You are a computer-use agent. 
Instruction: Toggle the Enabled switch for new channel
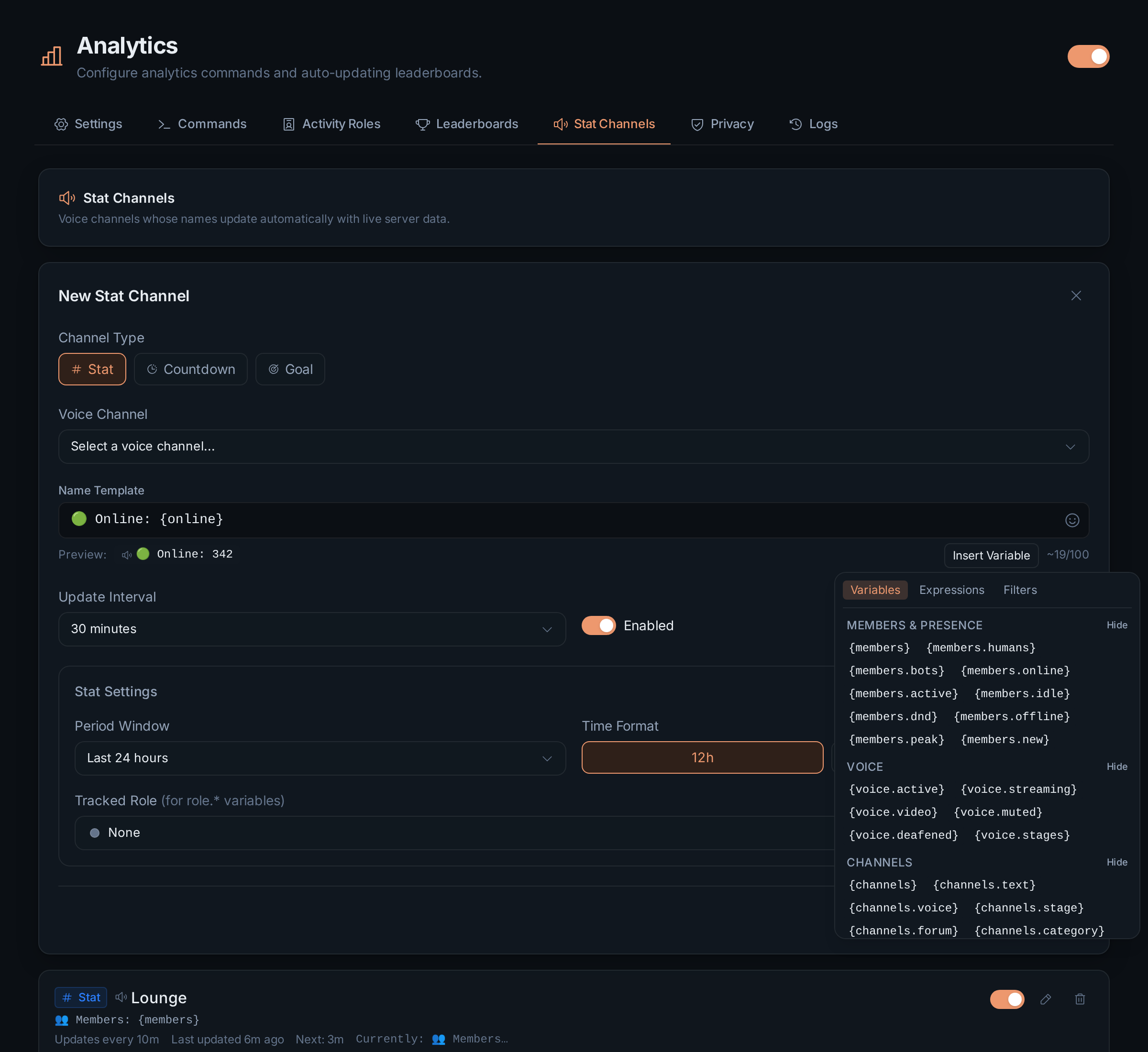598,625
